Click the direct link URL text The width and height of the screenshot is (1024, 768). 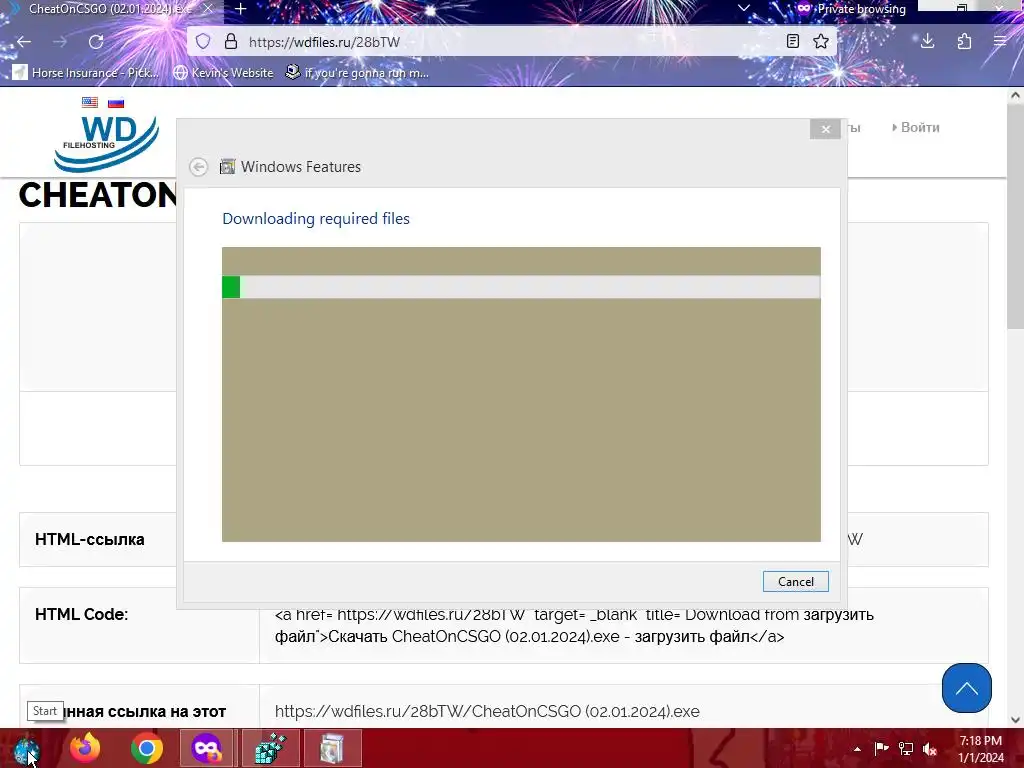pyautogui.click(x=487, y=711)
